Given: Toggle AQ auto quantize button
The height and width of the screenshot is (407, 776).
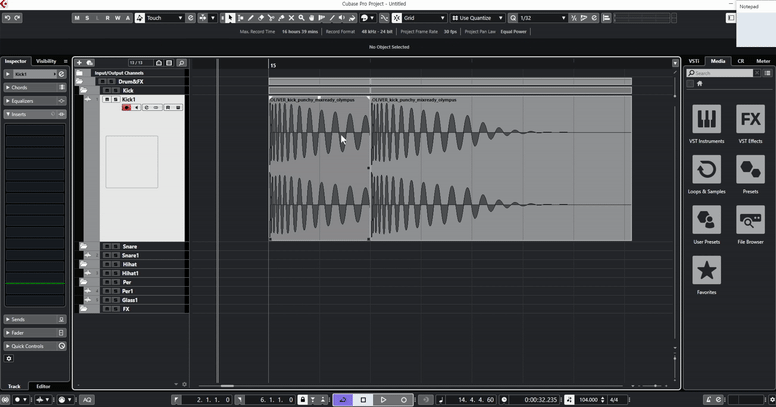Looking at the screenshot, I should [87, 400].
